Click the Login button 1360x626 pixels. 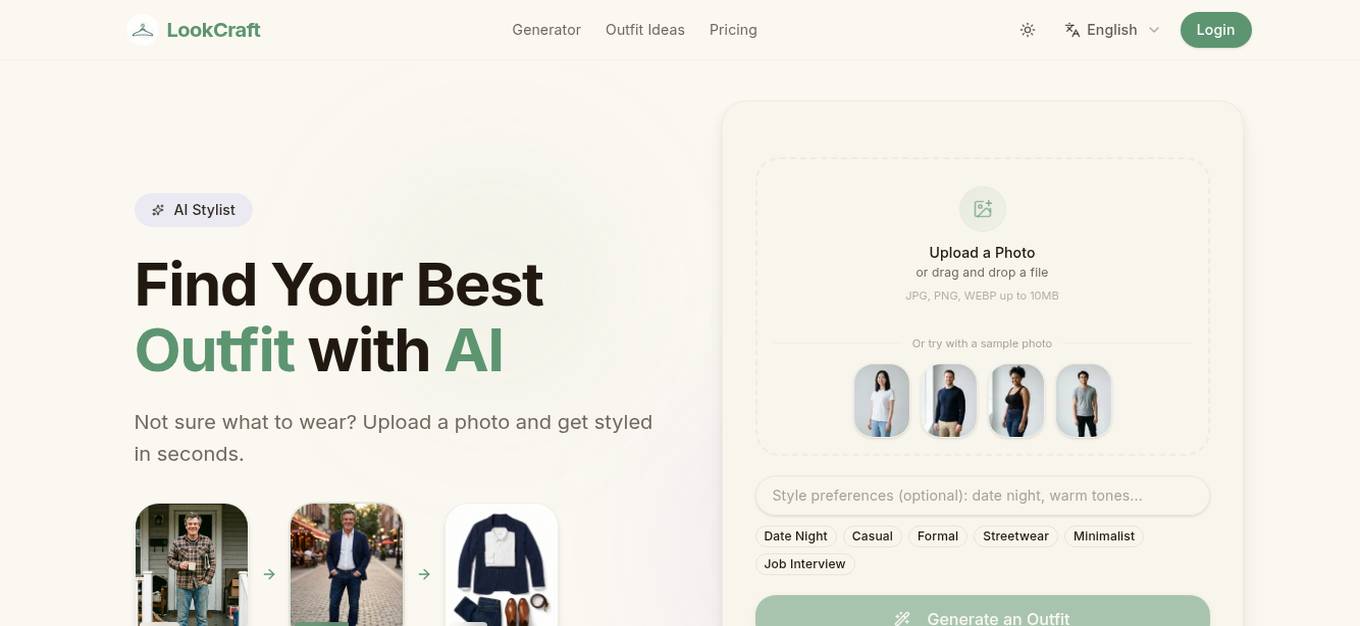[1215, 30]
